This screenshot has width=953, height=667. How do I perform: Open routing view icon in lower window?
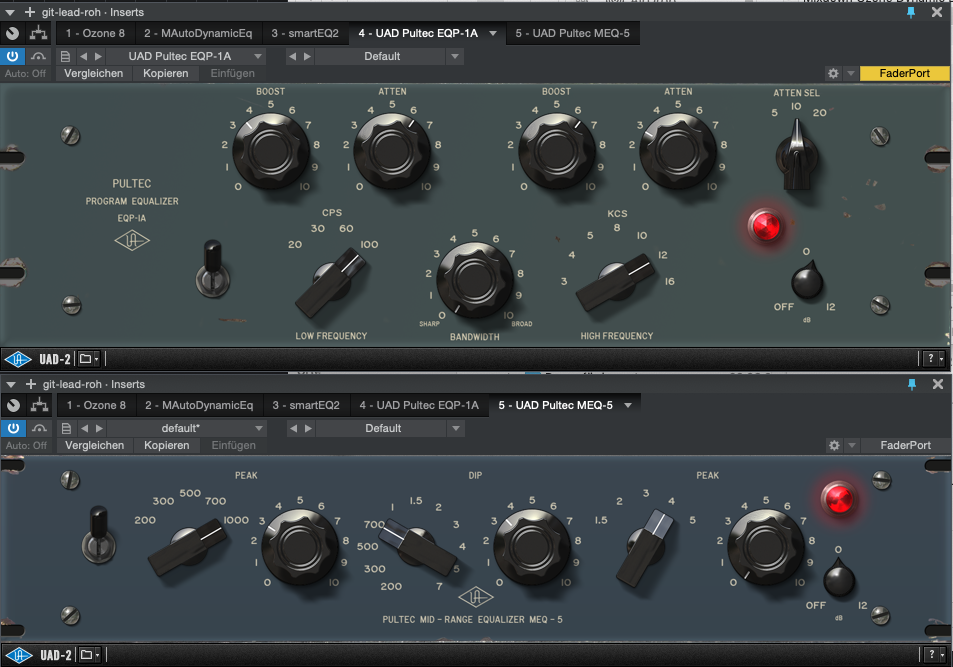tap(40, 405)
